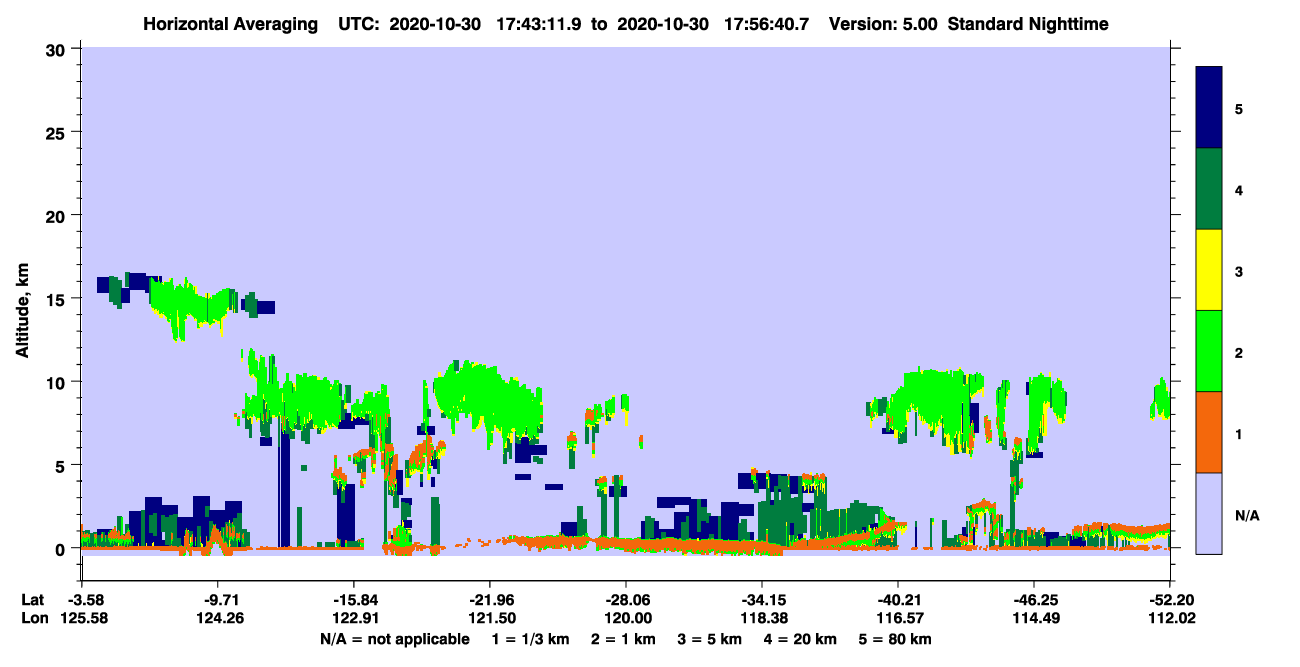Click latitude value '-34.15'
The height and width of the screenshot is (667, 1300).
coord(762,600)
